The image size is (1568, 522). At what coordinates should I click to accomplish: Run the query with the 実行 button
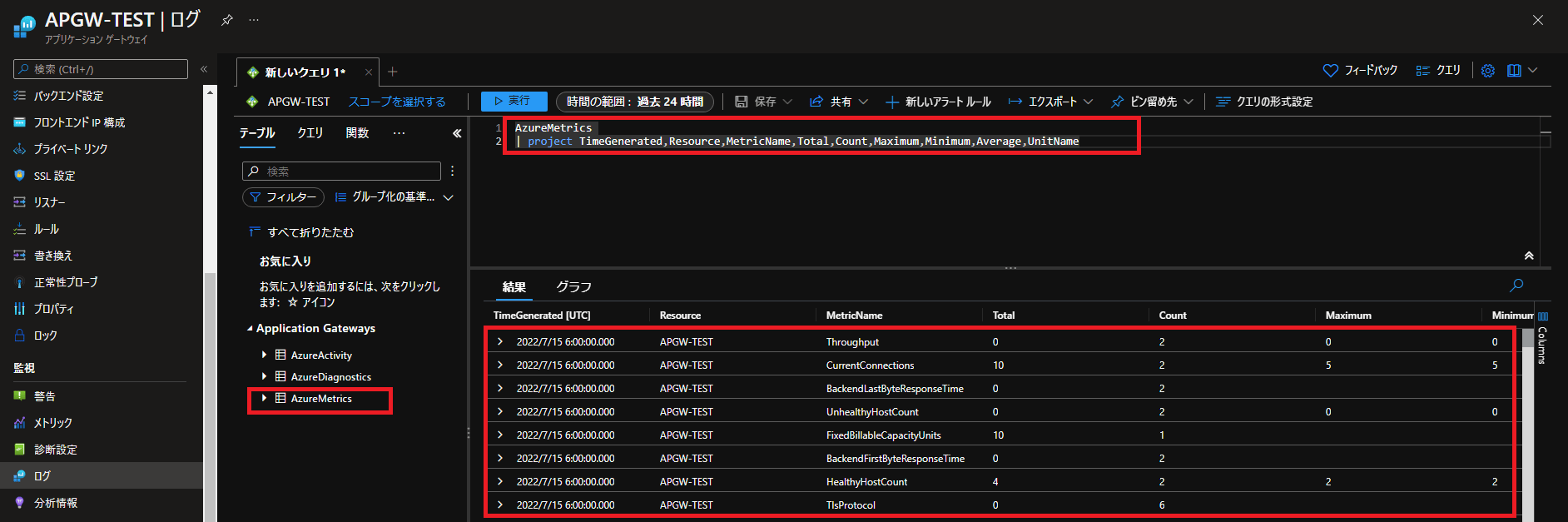click(514, 102)
